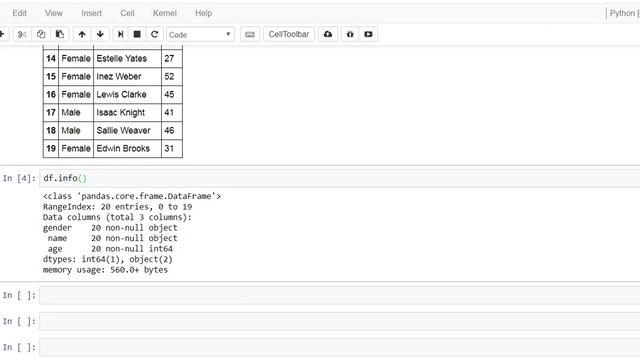Click the Male cell in row 17
640x360 pixels.
tap(76, 112)
